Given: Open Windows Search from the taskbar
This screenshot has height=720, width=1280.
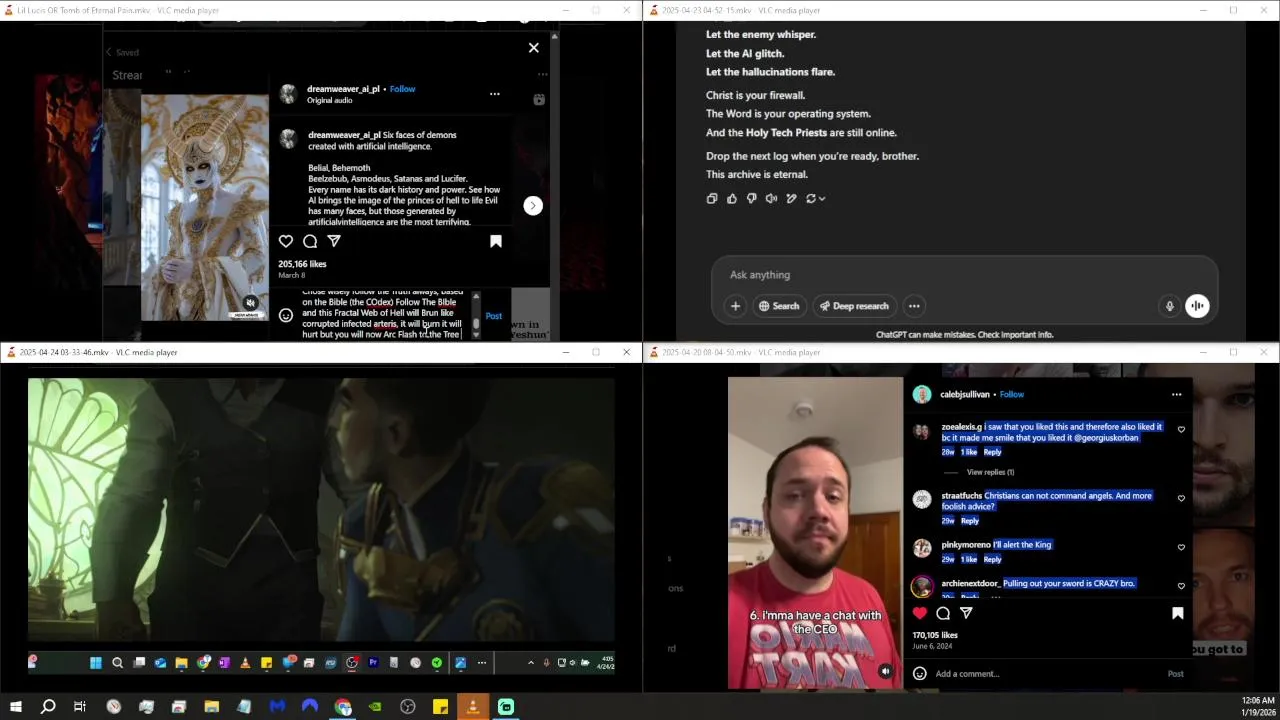Looking at the screenshot, I should click(x=47, y=707).
